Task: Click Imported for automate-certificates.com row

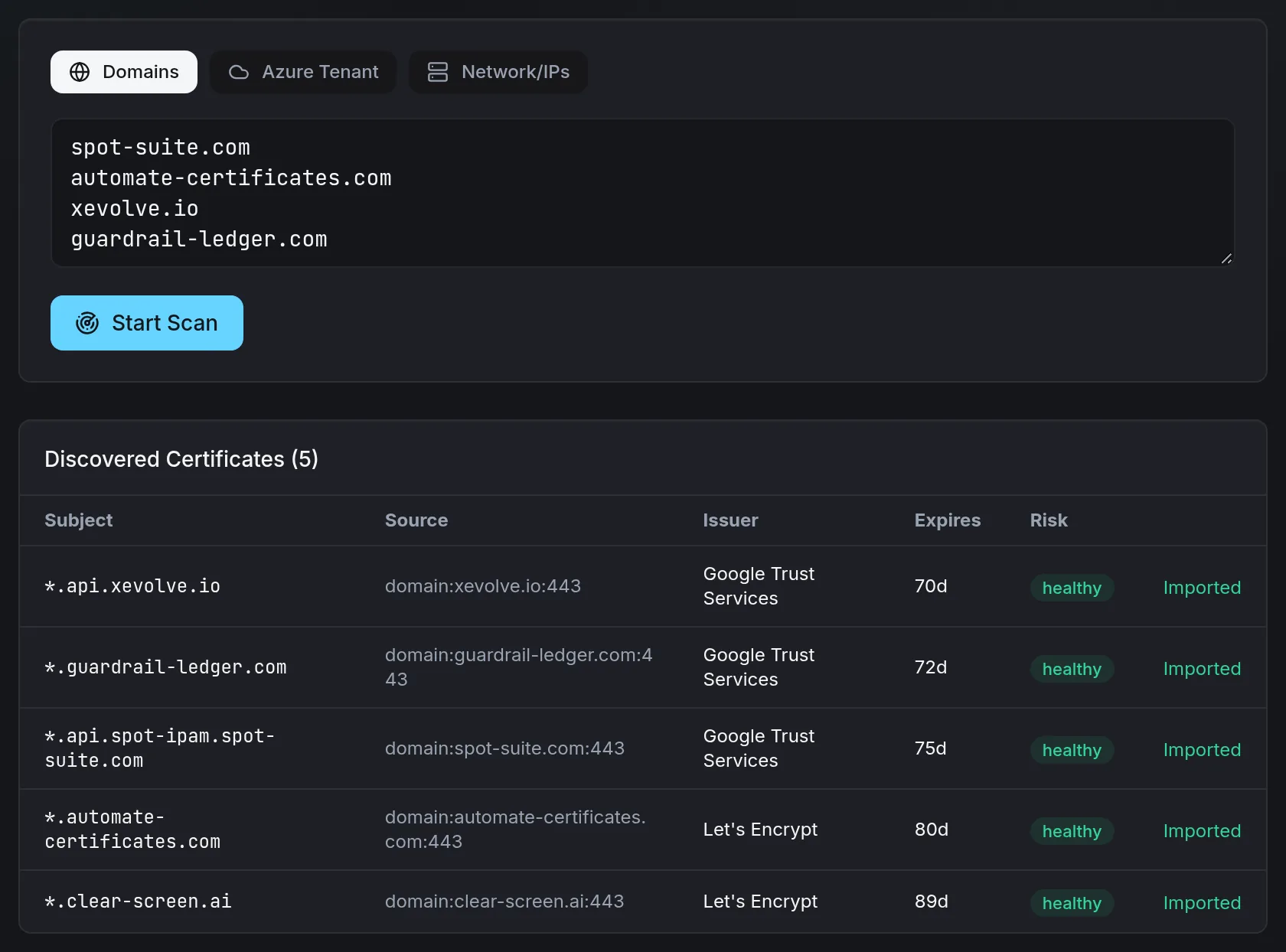Action: point(1202,831)
